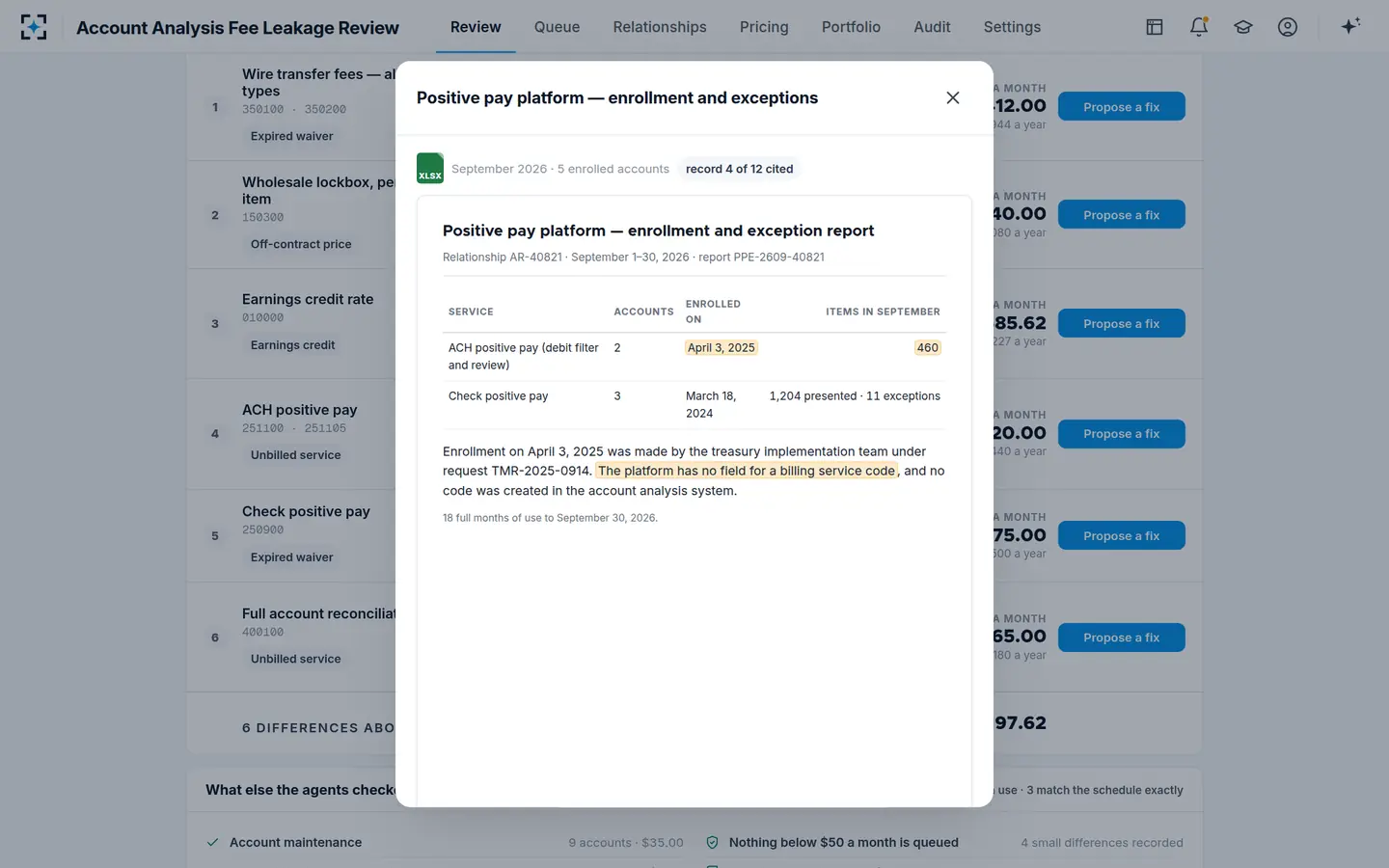Click the highlighted 460 items value

pos(927,347)
